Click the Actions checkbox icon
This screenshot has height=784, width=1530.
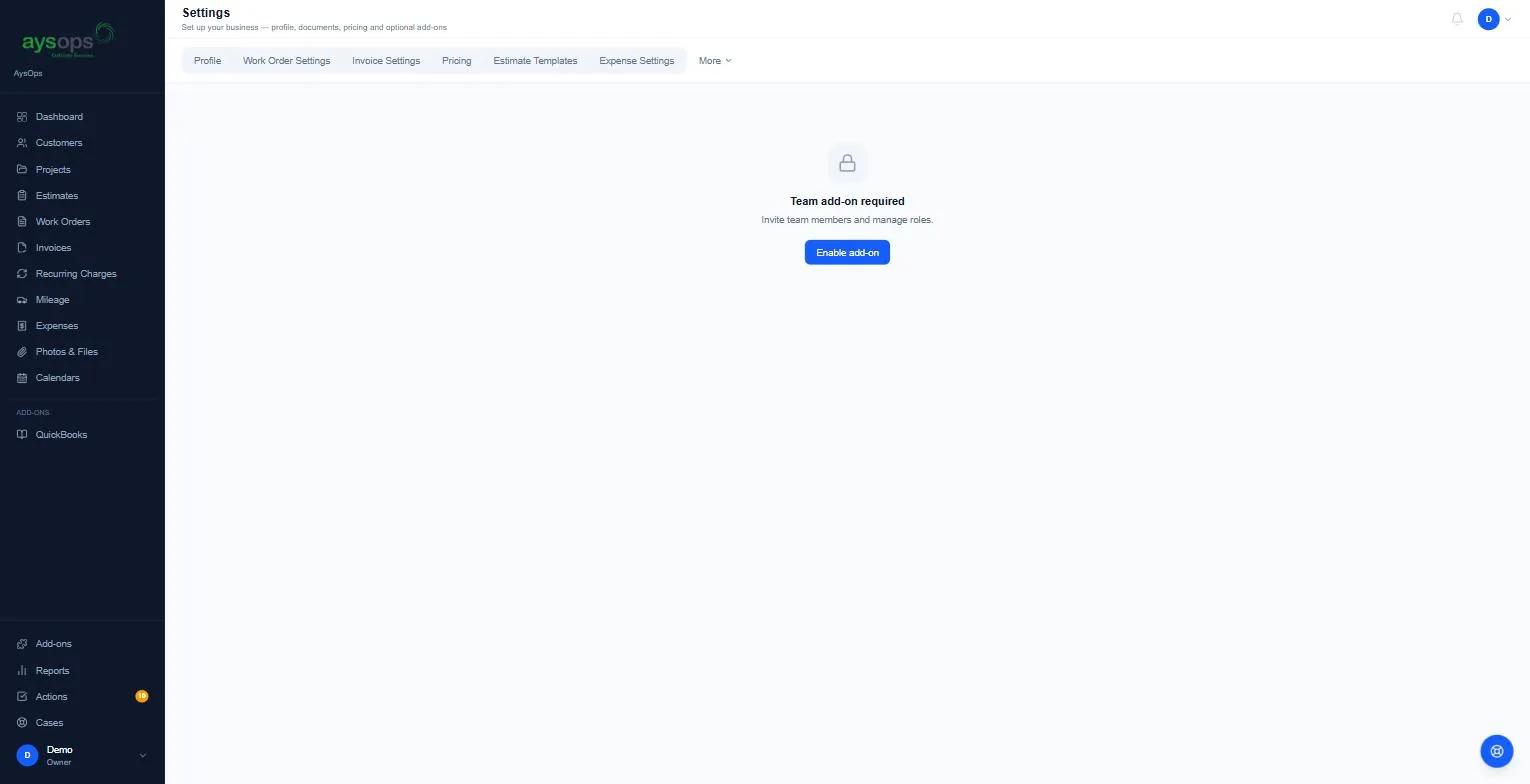pyautogui.click(x=22, y=697)
